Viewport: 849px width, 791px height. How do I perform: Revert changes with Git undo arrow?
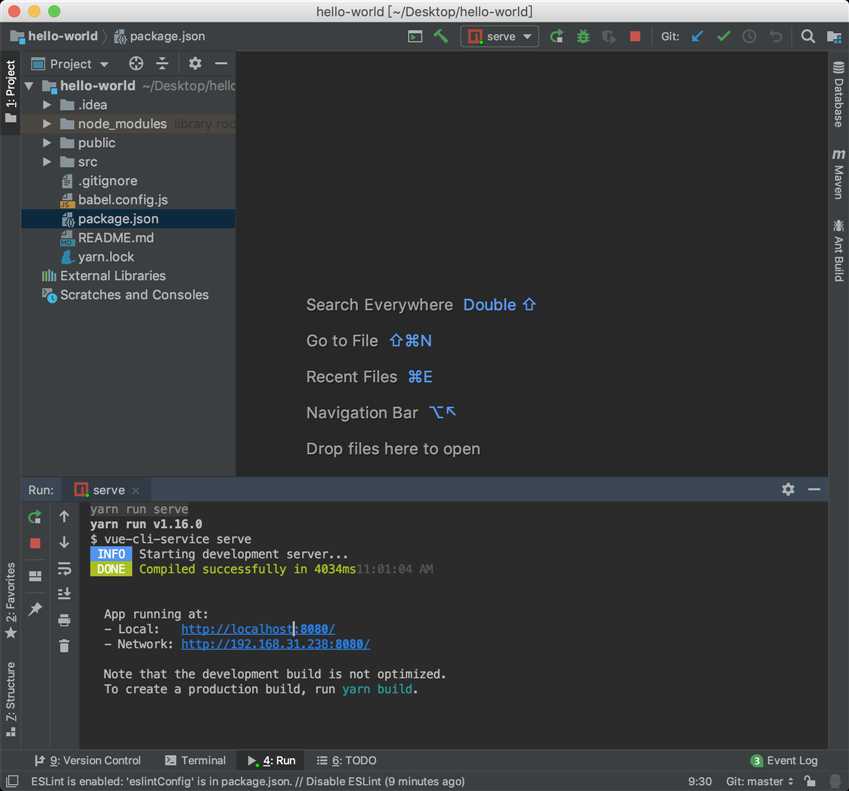tap(776, 36)
